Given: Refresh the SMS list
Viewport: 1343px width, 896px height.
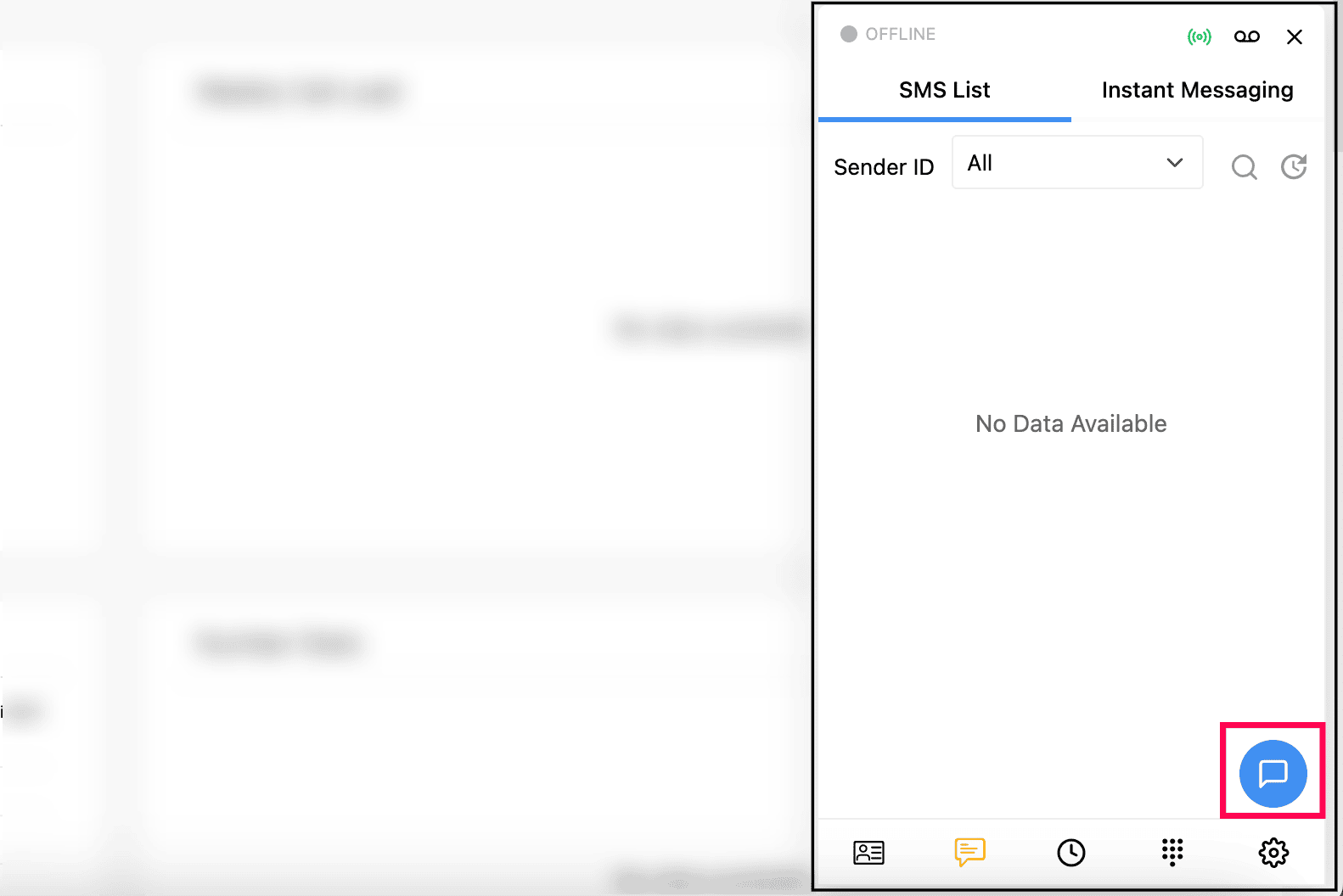Looking at the screenshot, I should coord(1293,167).
